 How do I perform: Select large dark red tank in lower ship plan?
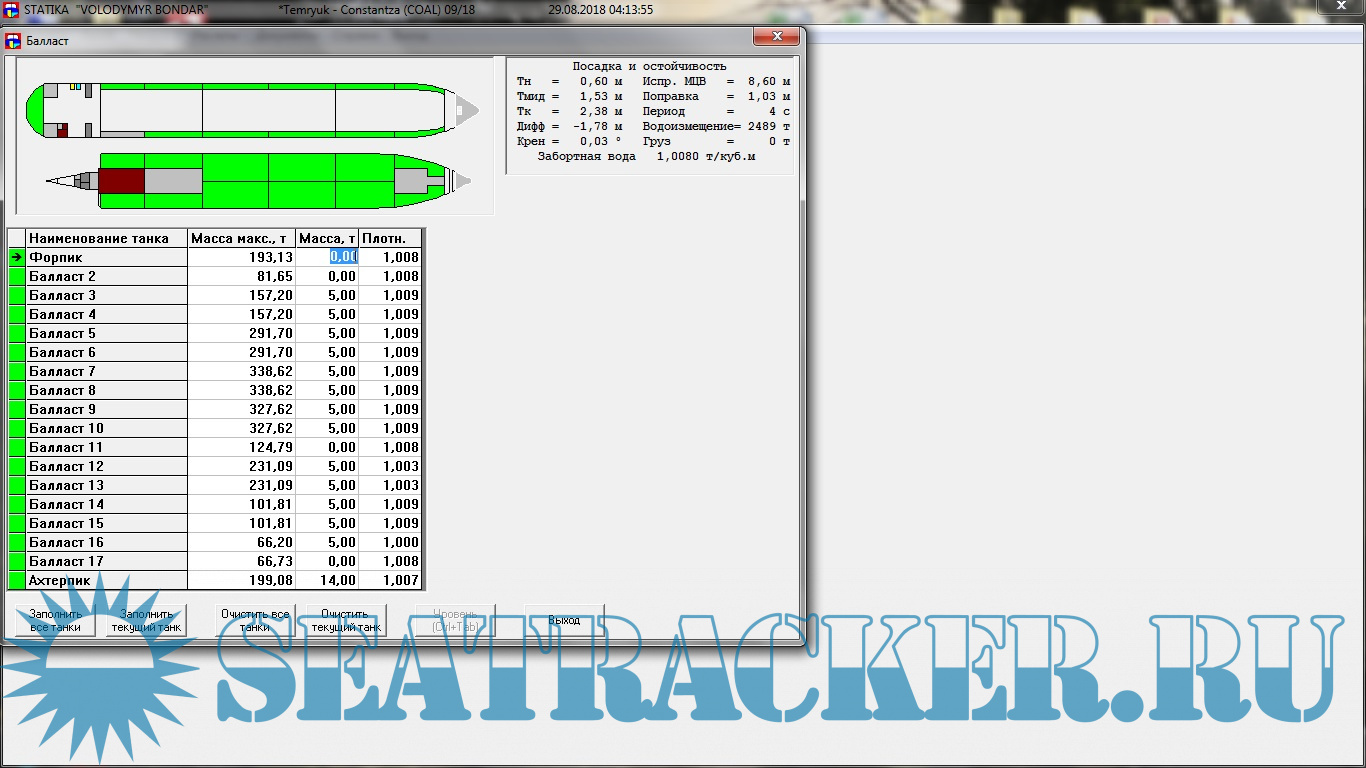click(x=121, y=181)
